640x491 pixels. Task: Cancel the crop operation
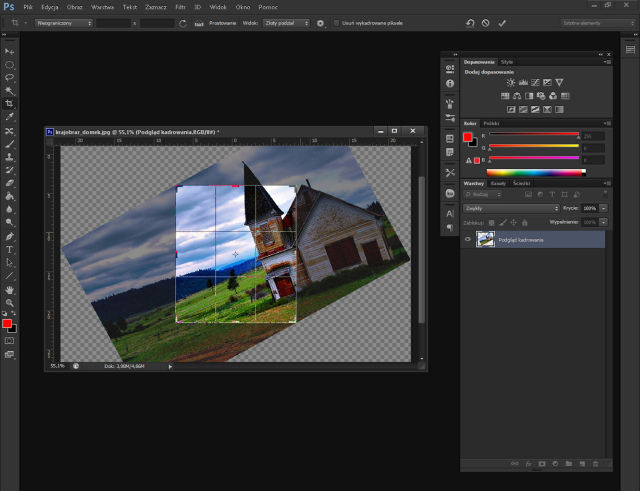[x=485, y=23]
